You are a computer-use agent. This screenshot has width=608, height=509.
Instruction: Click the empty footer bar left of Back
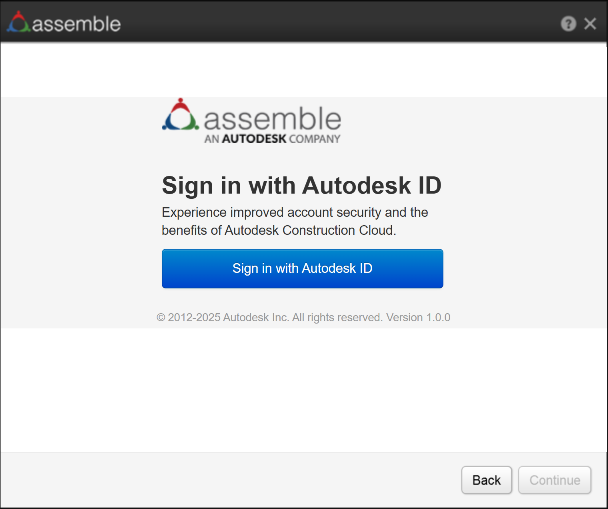click(x=230, y=480)
